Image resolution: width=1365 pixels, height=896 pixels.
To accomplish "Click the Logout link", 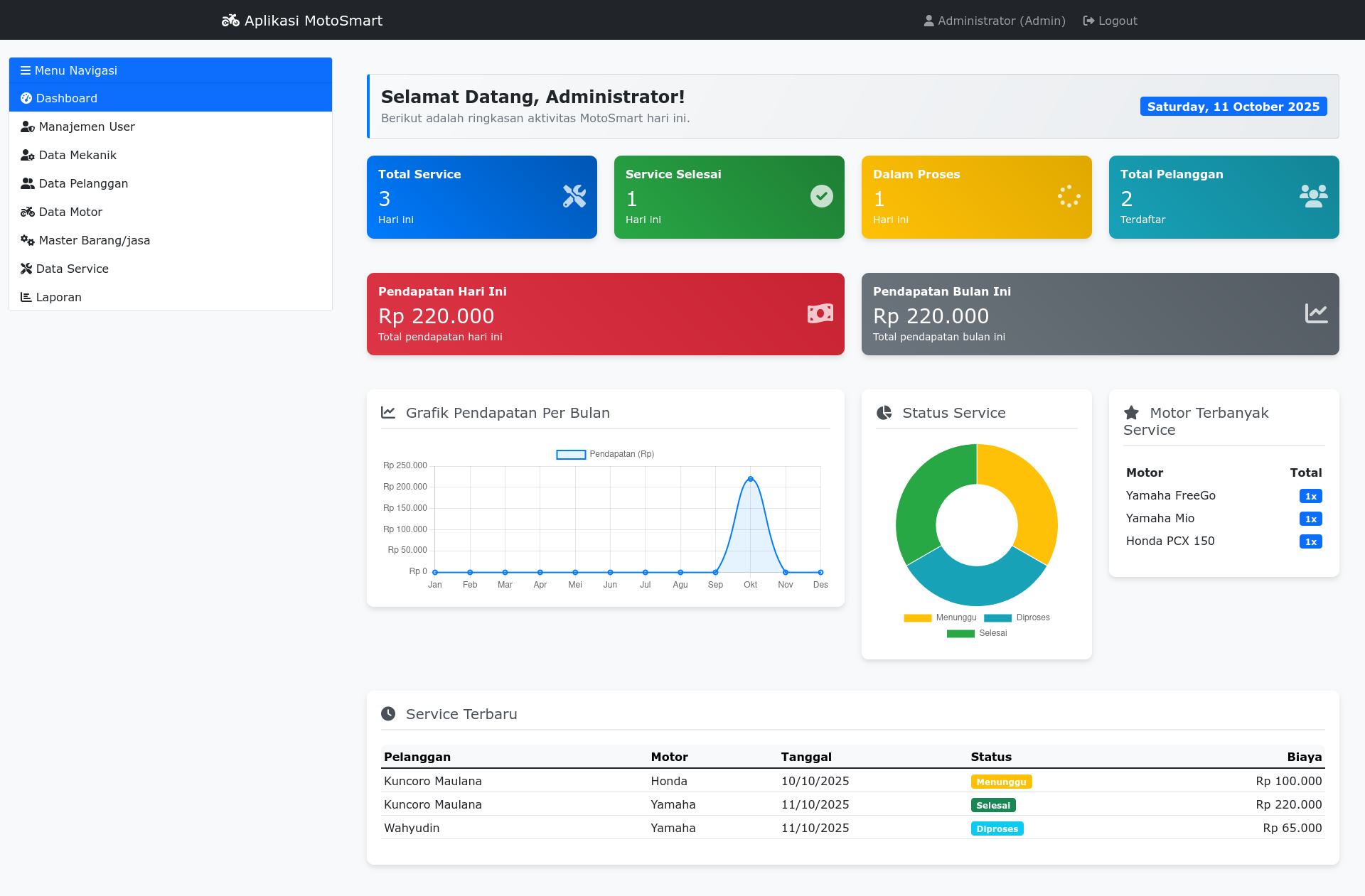I will [1110, 21].
